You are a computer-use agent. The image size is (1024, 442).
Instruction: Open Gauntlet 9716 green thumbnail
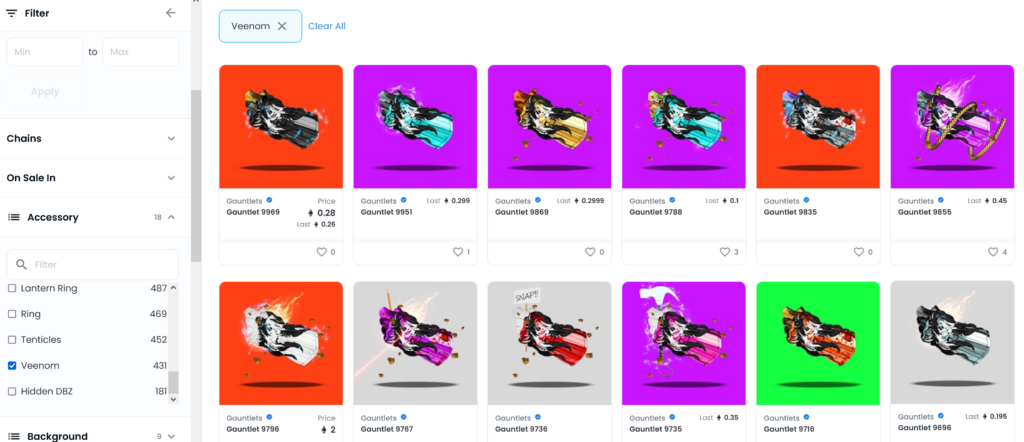coord(818,343)
